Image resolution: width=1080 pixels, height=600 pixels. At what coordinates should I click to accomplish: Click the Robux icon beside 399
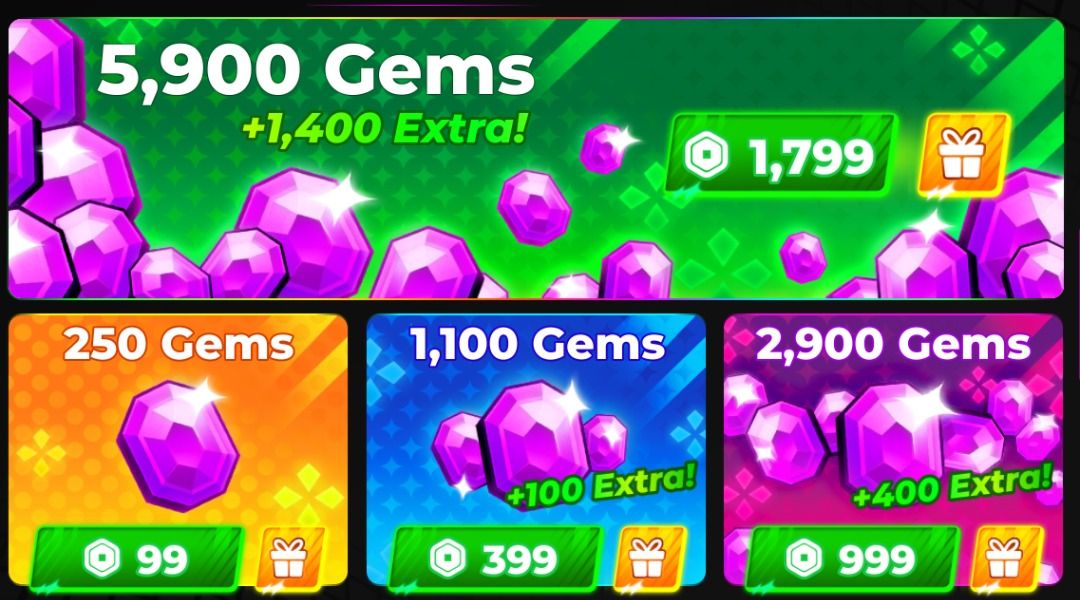click(x=448, y=558)
